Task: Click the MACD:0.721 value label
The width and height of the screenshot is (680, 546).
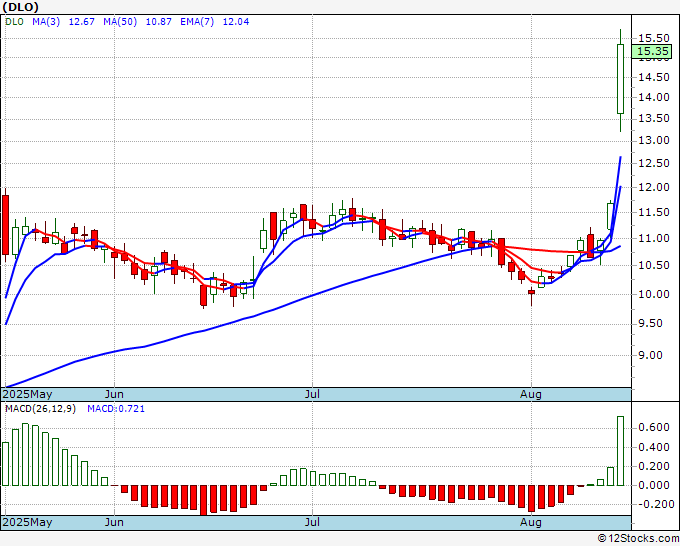Action: pyautogui.click(x=116, y=409)
